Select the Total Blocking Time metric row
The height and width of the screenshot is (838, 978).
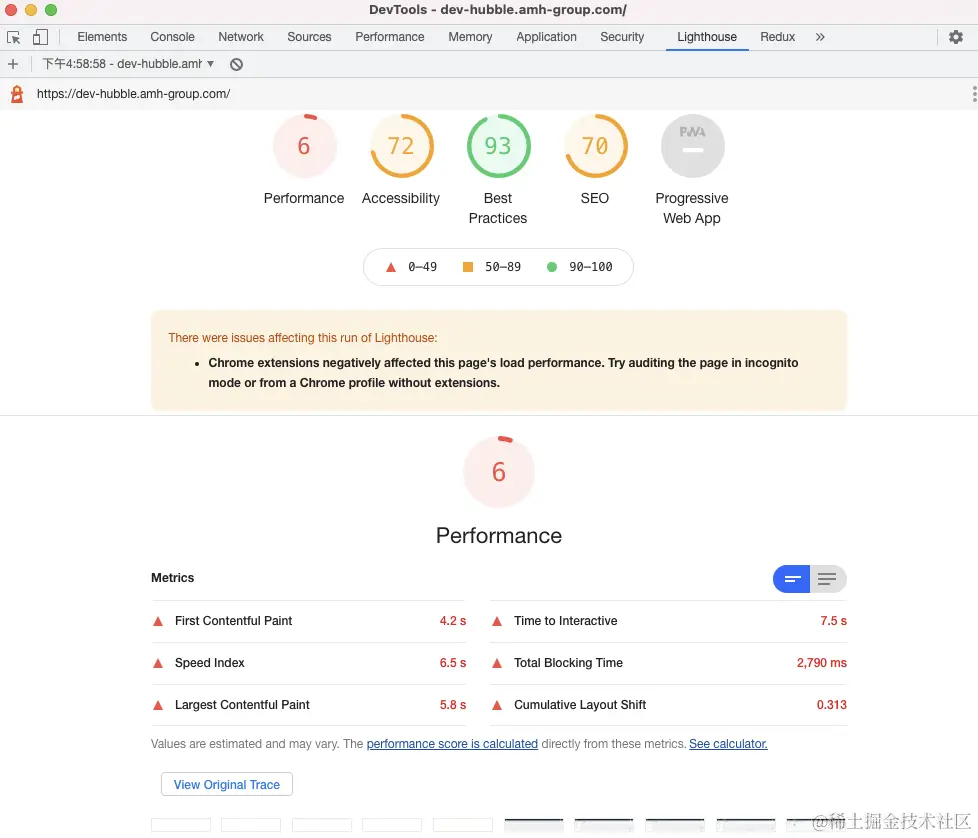click(x=669, y=663)
